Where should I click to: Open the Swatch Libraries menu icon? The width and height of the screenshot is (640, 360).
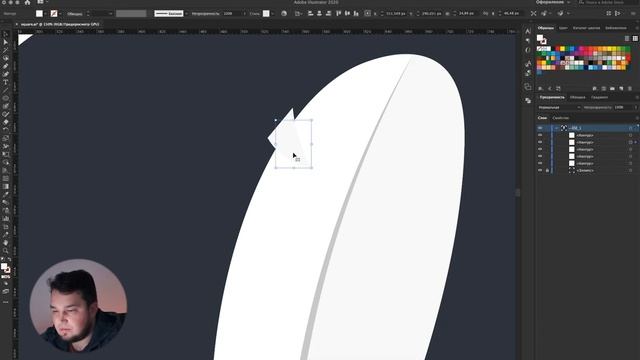(x=540, y=89)
